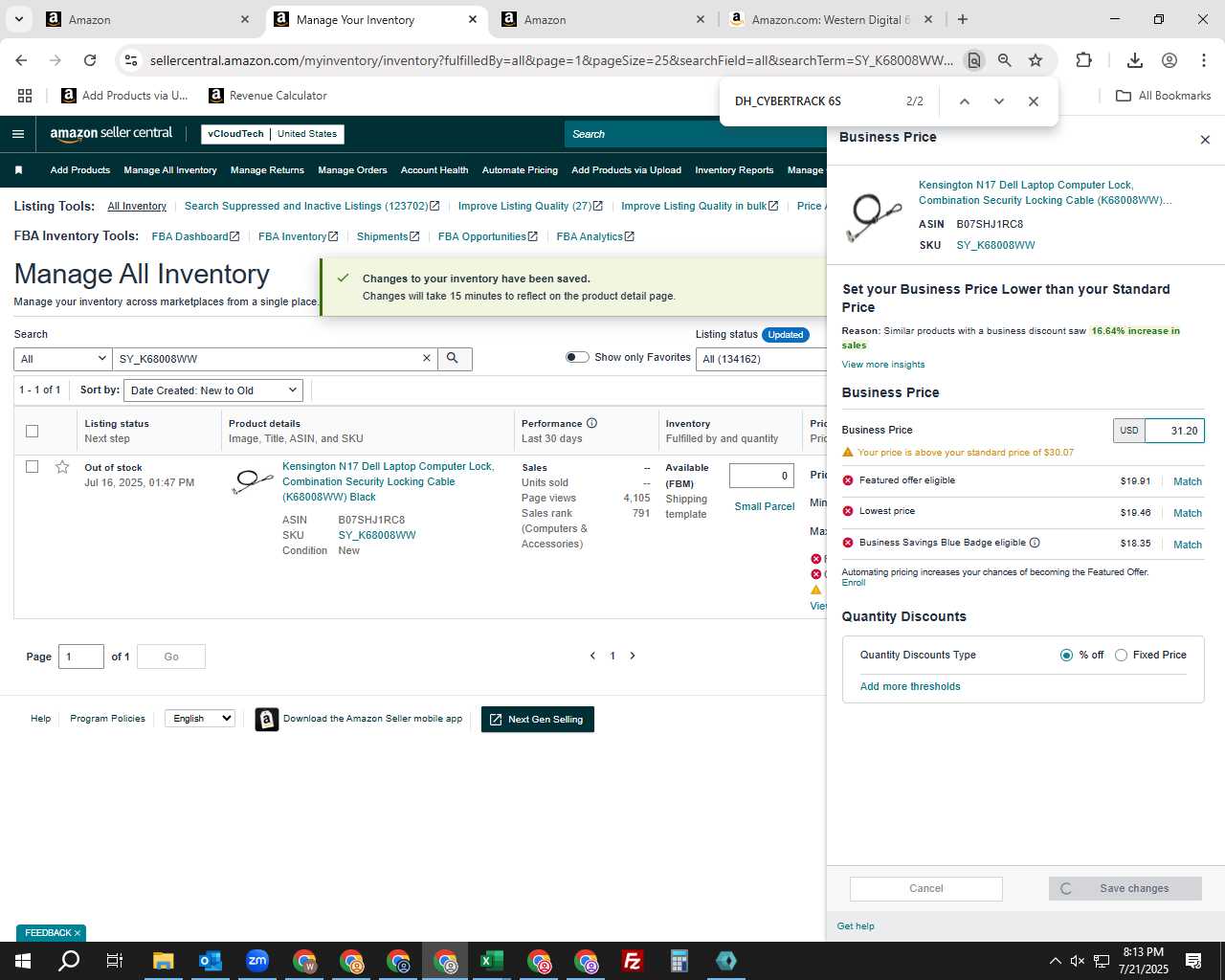Click the available quantity input field

(x=762, y=476)
